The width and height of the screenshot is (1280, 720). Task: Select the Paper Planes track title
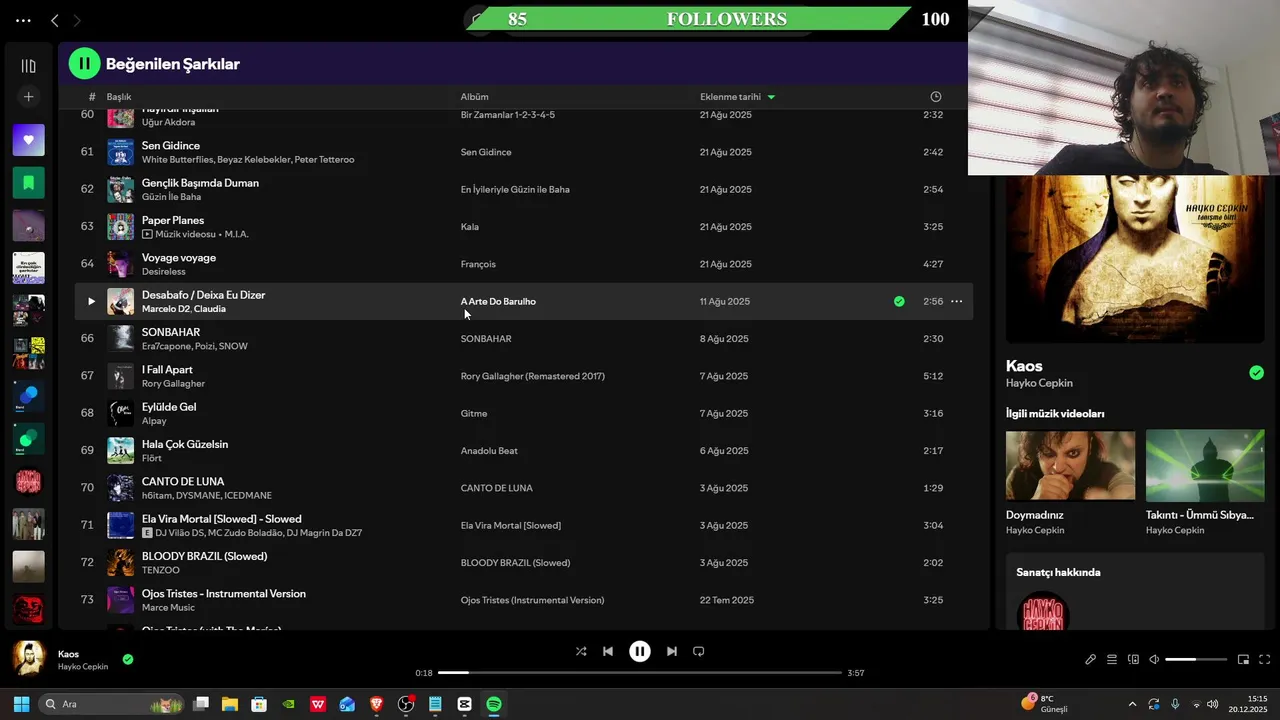click(x=173, y=220)
